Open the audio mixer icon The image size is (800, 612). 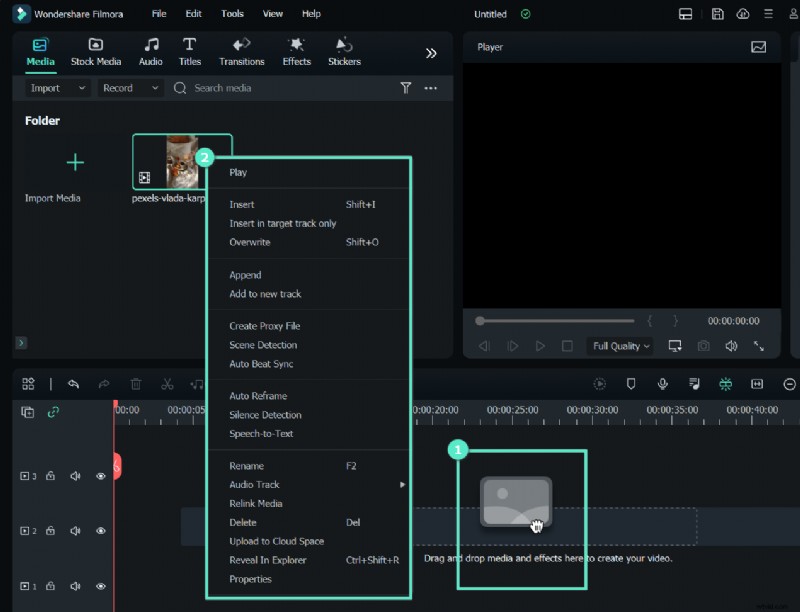tap(693, 384)
